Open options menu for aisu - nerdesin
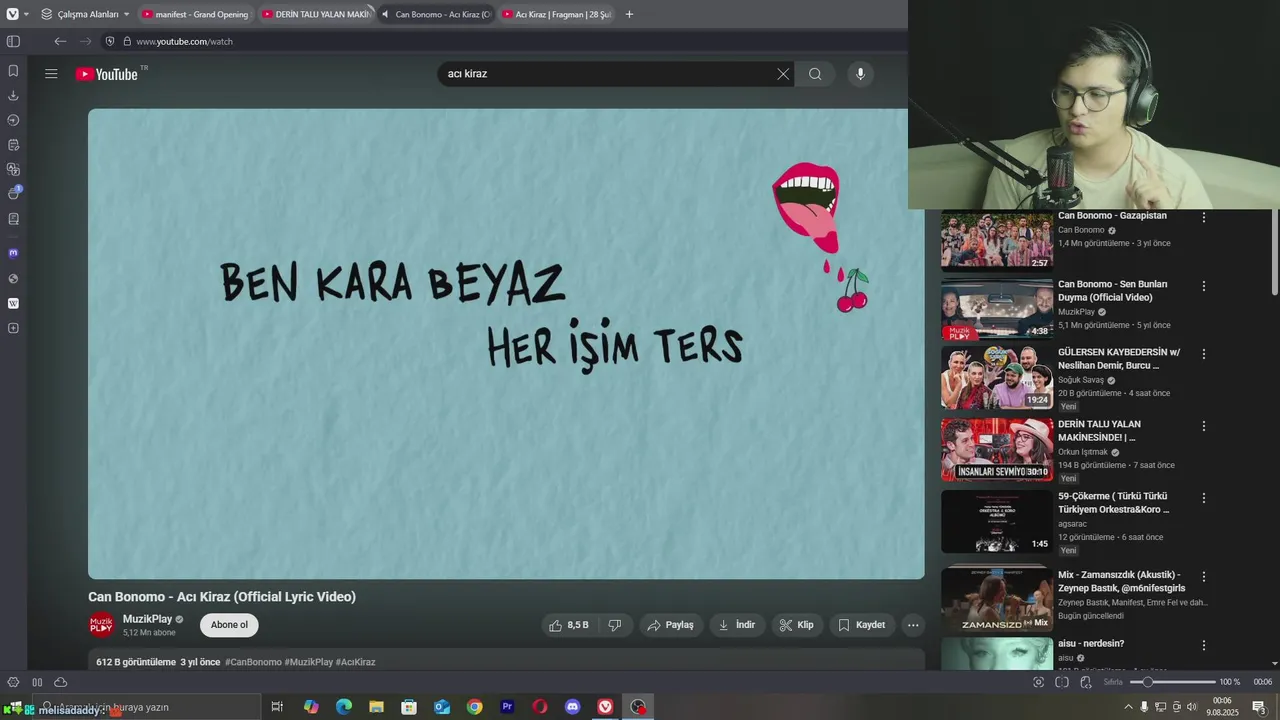The height and width of the screenshot is (720, 1280). pos(1204,646)
